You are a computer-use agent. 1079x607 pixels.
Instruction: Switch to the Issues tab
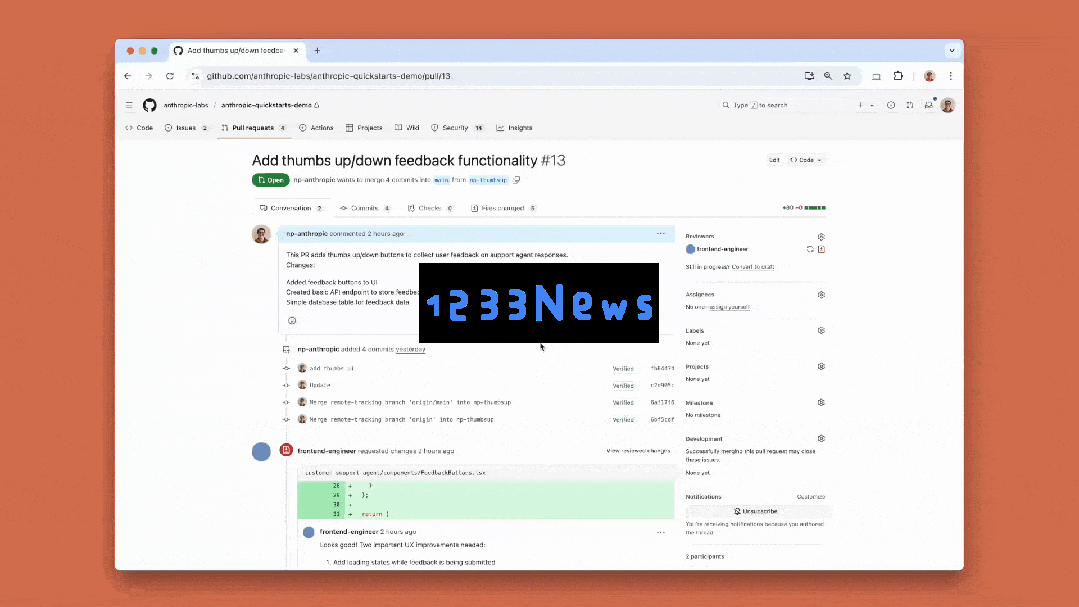click(186, 128)
